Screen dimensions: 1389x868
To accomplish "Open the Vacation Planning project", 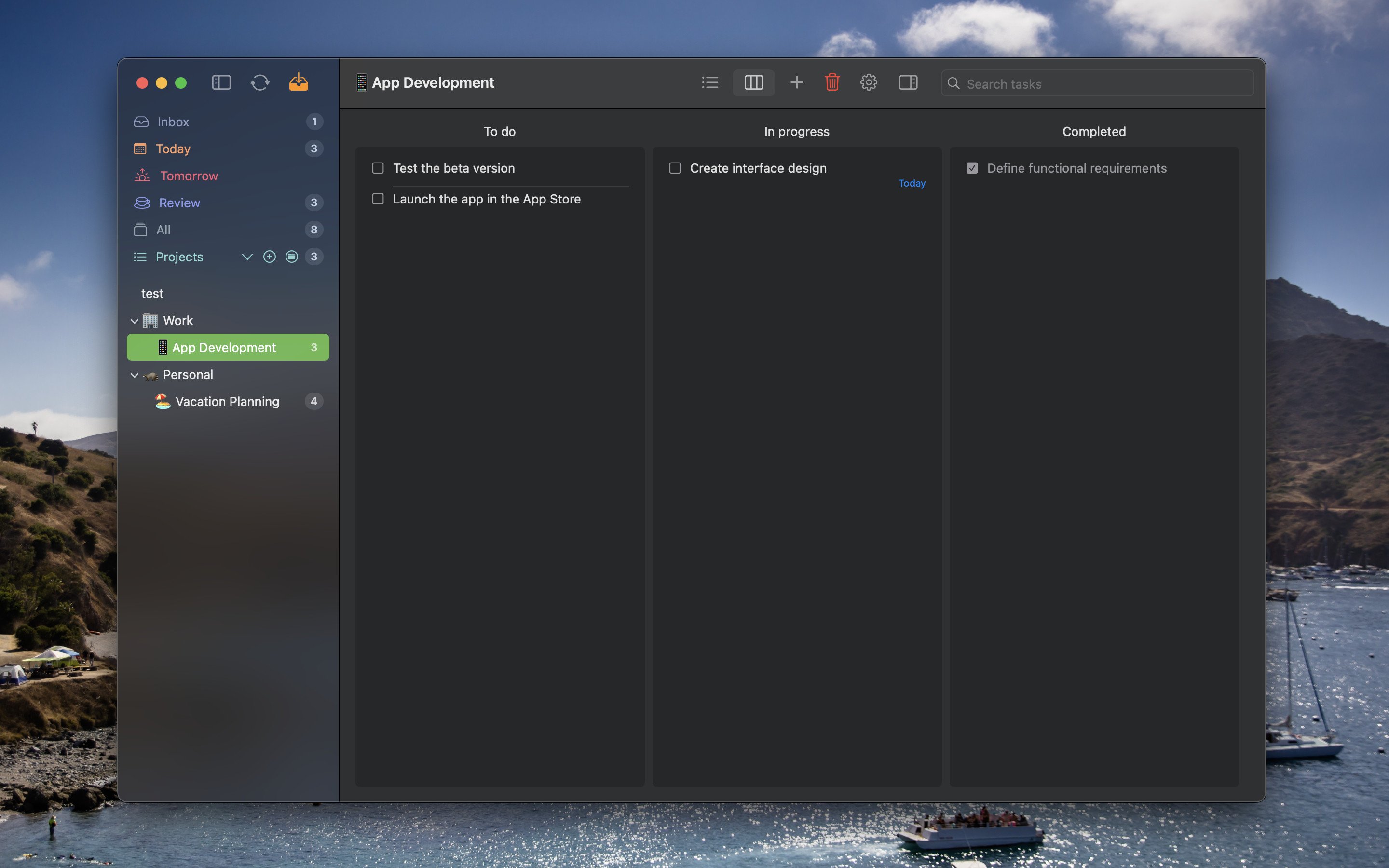I will point(227,401).
